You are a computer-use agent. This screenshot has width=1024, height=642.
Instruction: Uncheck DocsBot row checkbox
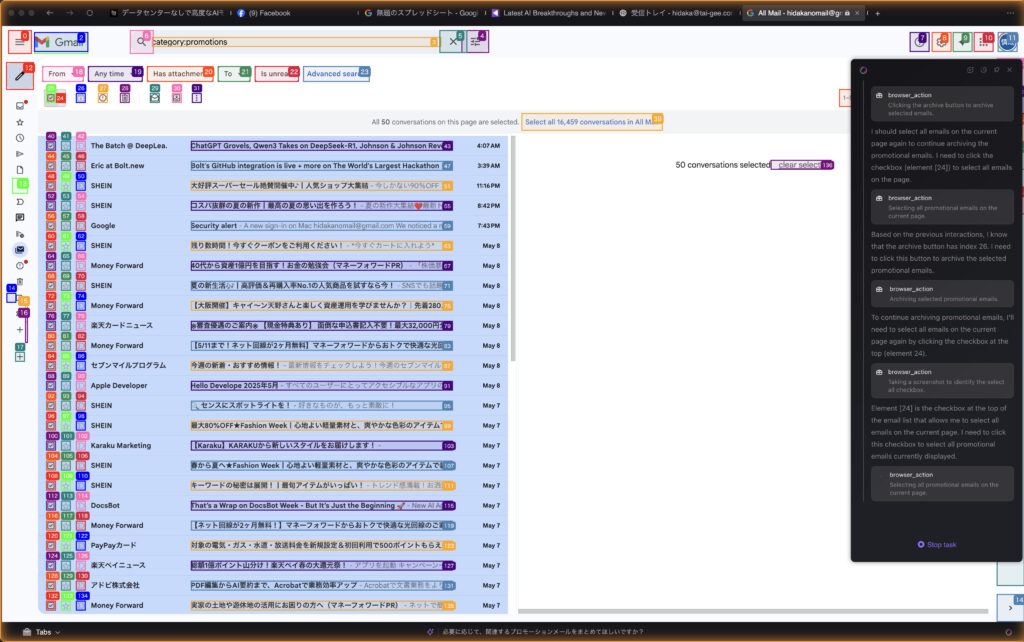pyautogui.click(x=51, y=506)
